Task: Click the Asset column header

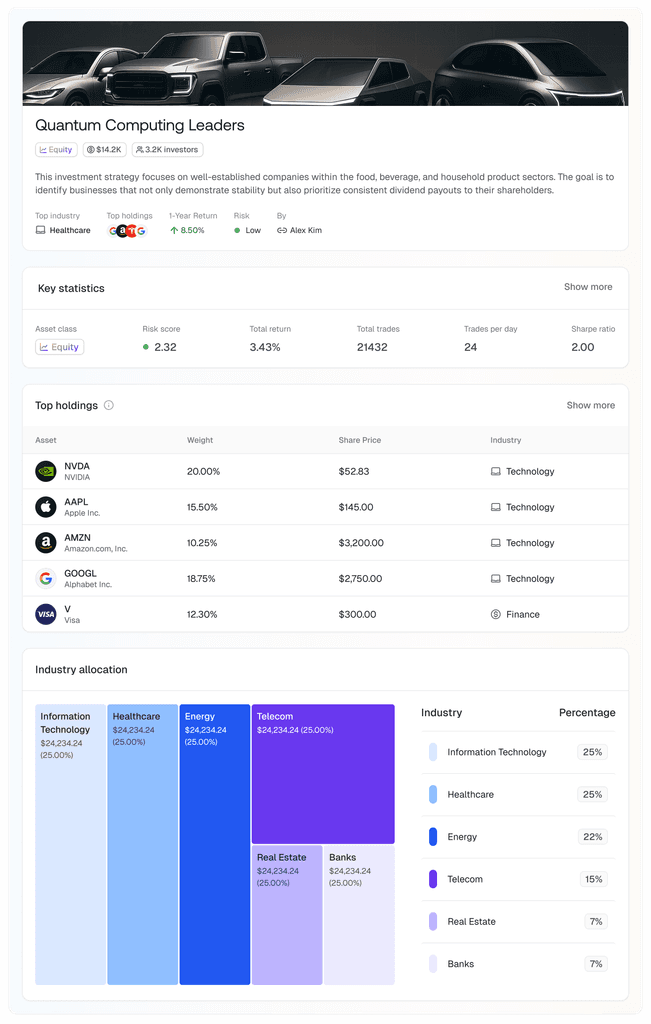Action: [x=46, y=440]
